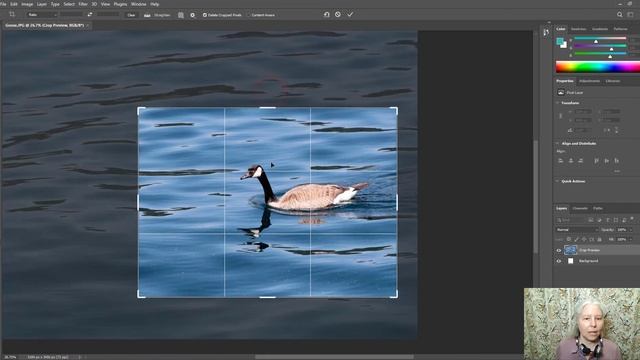Open the crop Ratio preset dropdown
640x360 pixels.
point(42,15)
